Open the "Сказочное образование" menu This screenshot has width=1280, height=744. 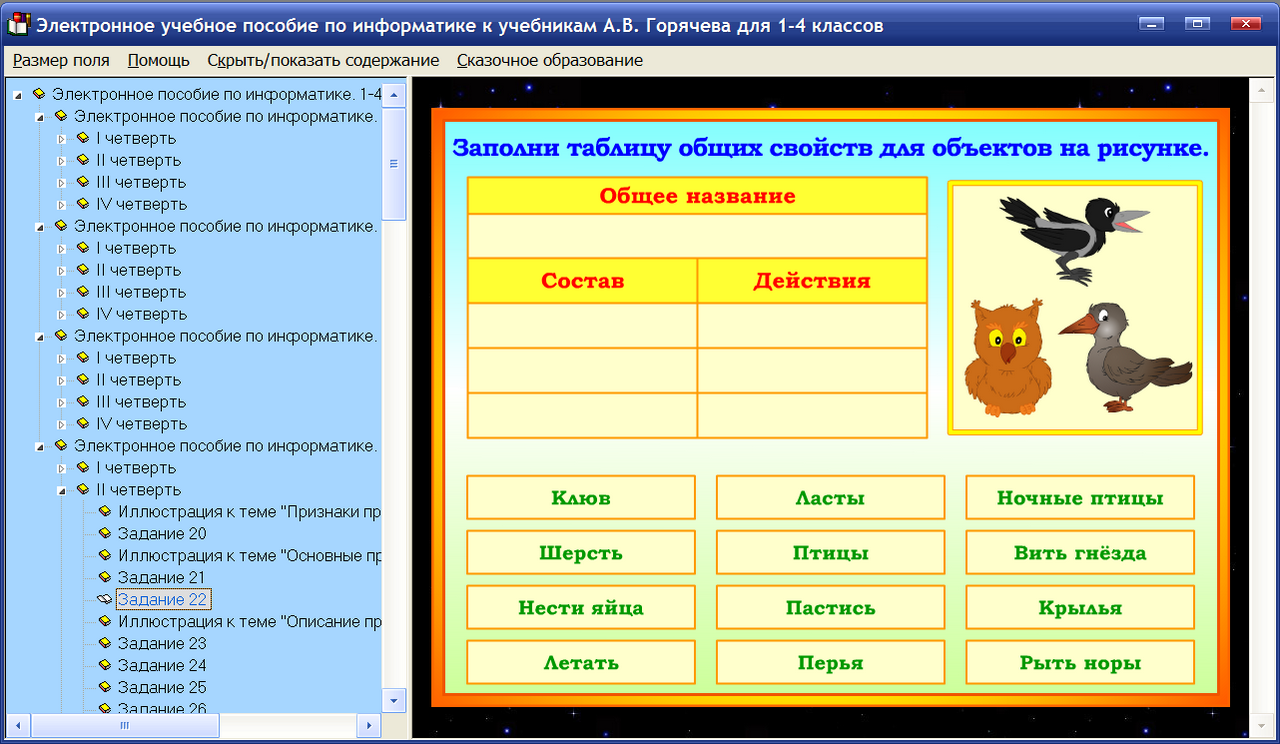click(548, 60)
